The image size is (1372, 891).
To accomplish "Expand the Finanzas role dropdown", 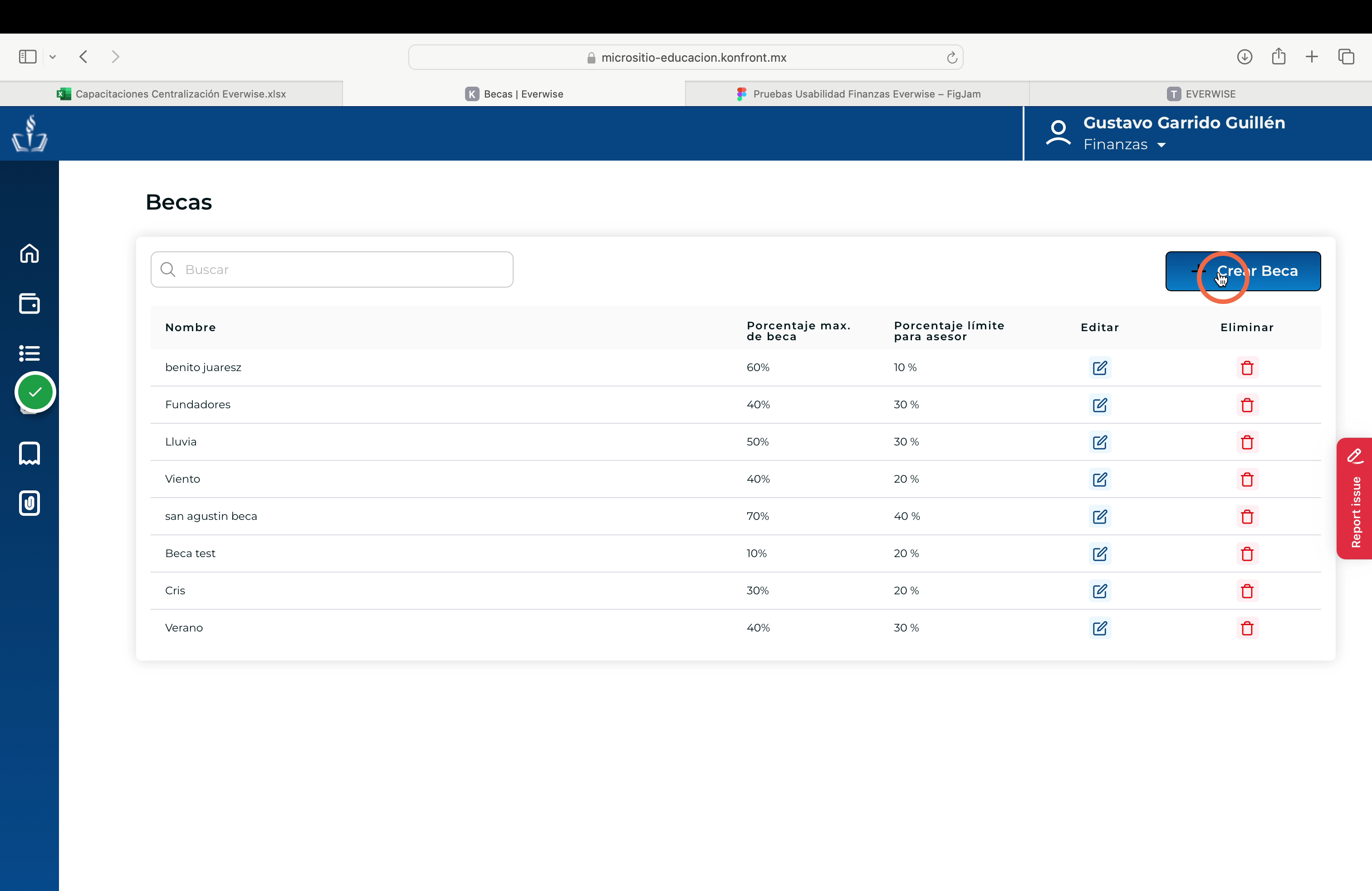I will click(x=1124, y=145).
